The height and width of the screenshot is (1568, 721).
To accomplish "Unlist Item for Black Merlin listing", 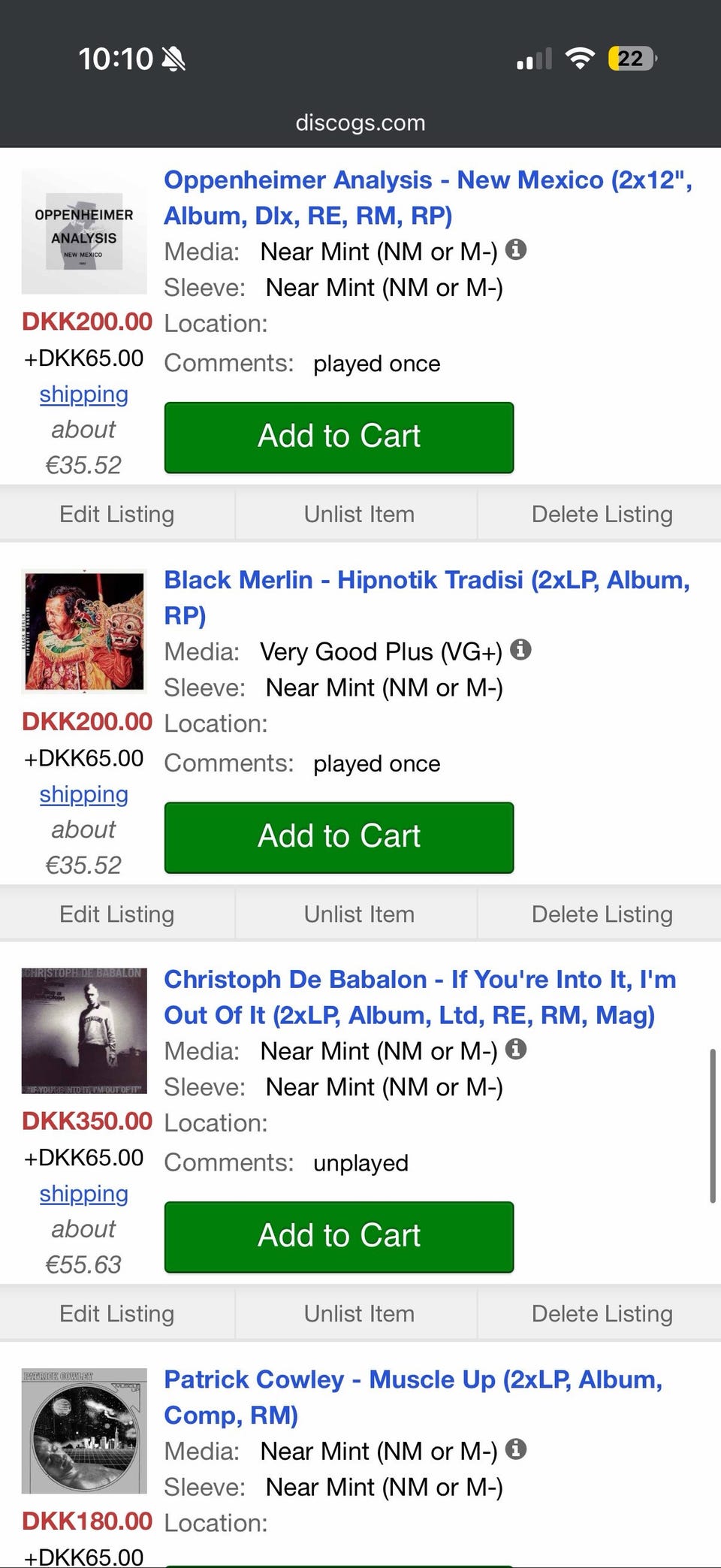I will (x=359, y=914).
